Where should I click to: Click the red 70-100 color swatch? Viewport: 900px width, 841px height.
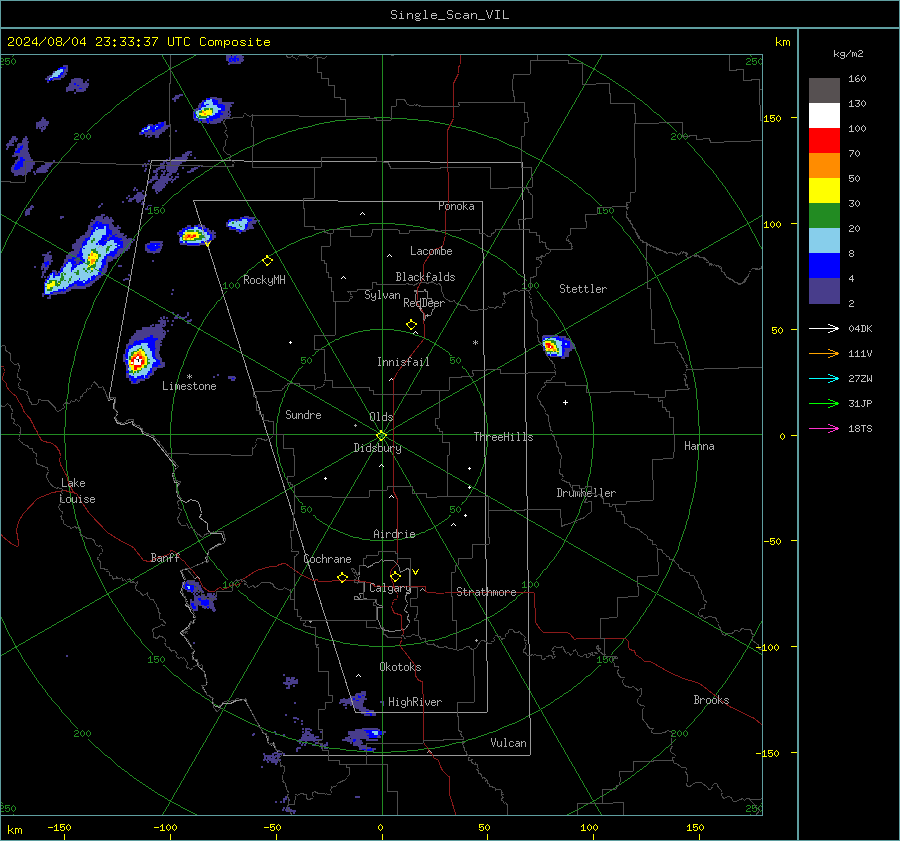tap(824, 141)
